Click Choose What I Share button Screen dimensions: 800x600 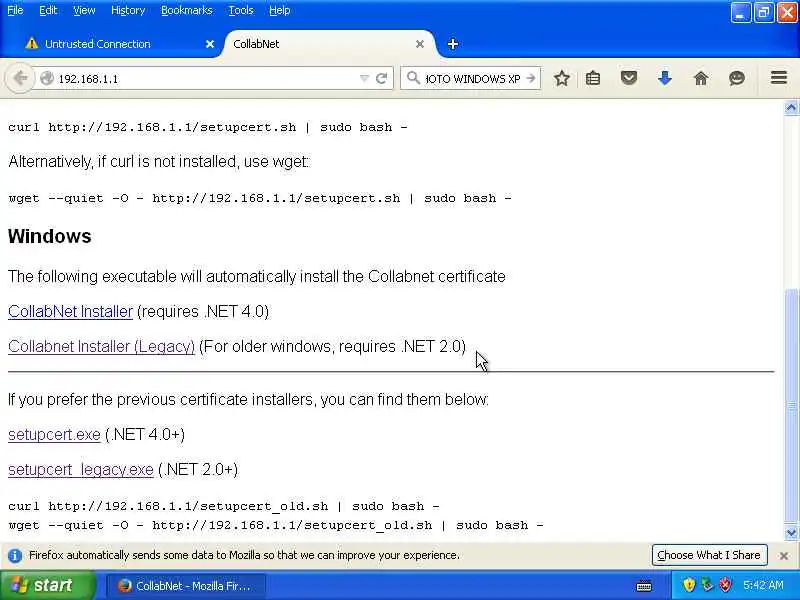click(709, 555)
